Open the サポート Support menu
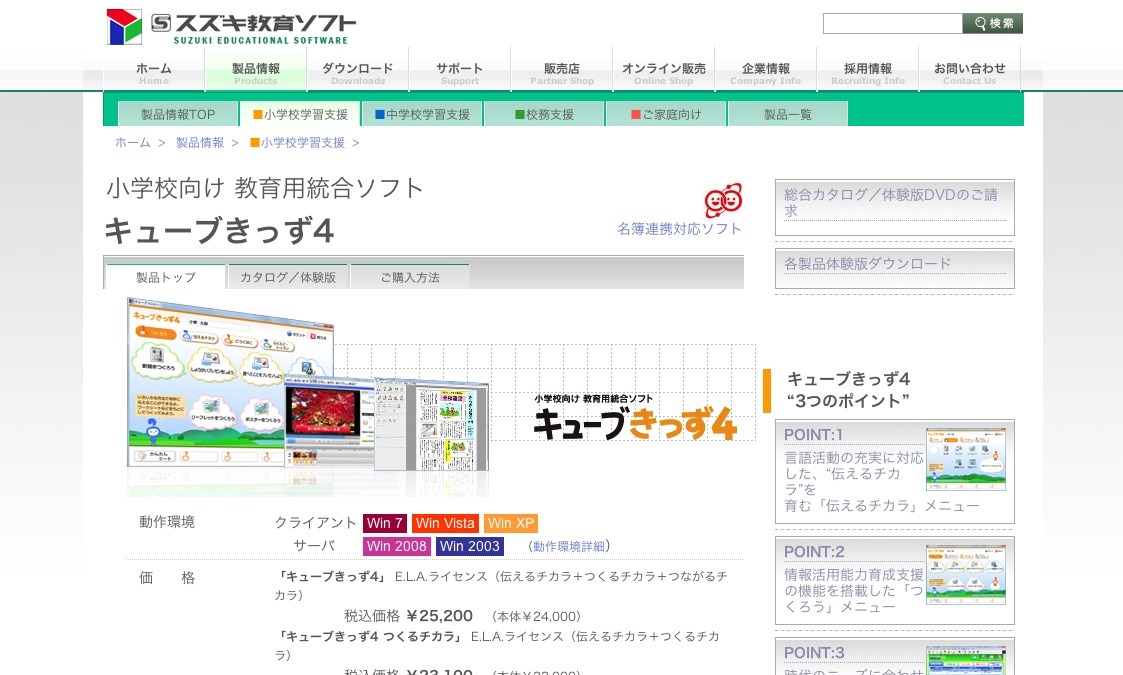 point(459,72)
